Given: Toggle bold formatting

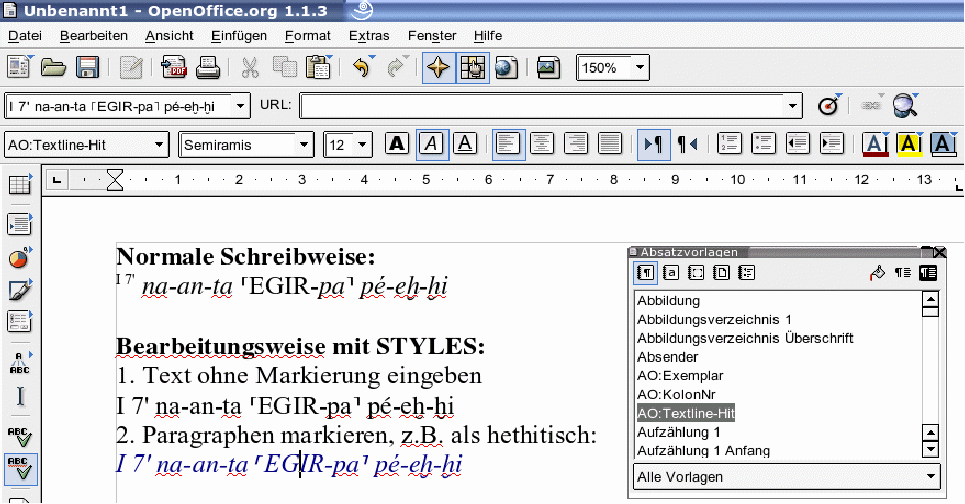Looking at the screenshot, I should (x=397, y=144).
